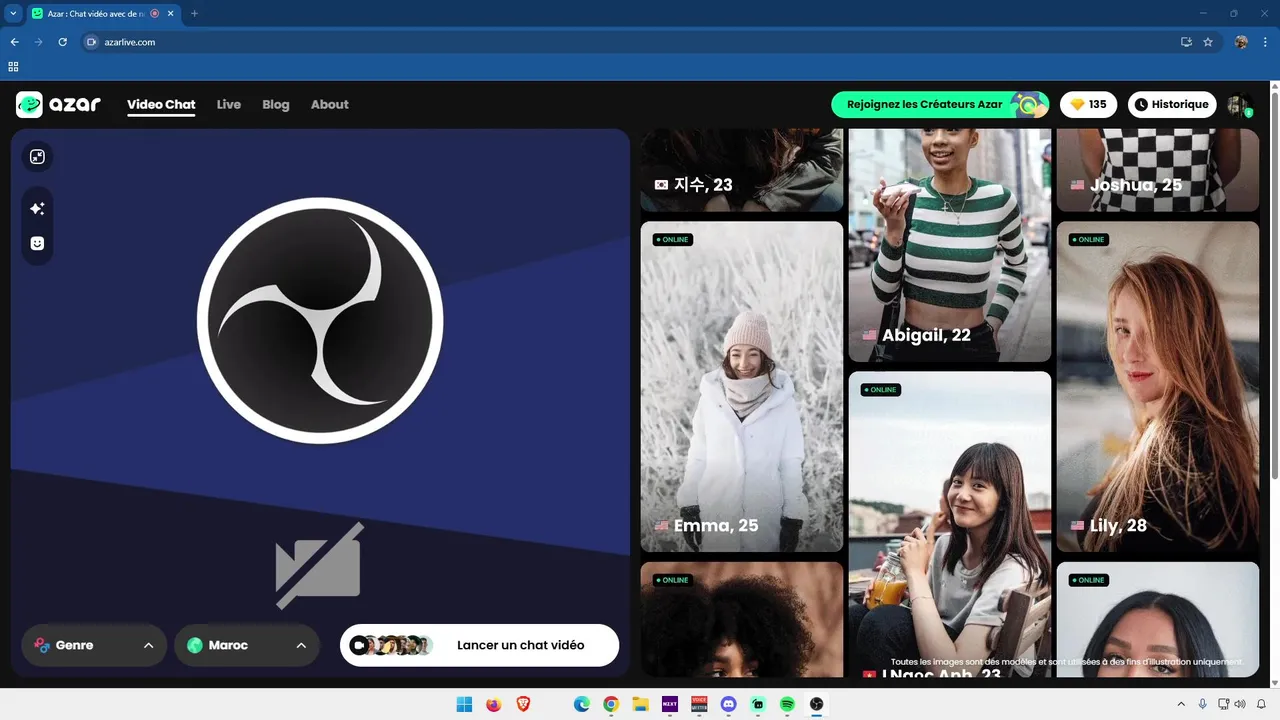Toggle the fullscreen video icon
Viewport: 1280px width, 720px height.
pos(37,157)
